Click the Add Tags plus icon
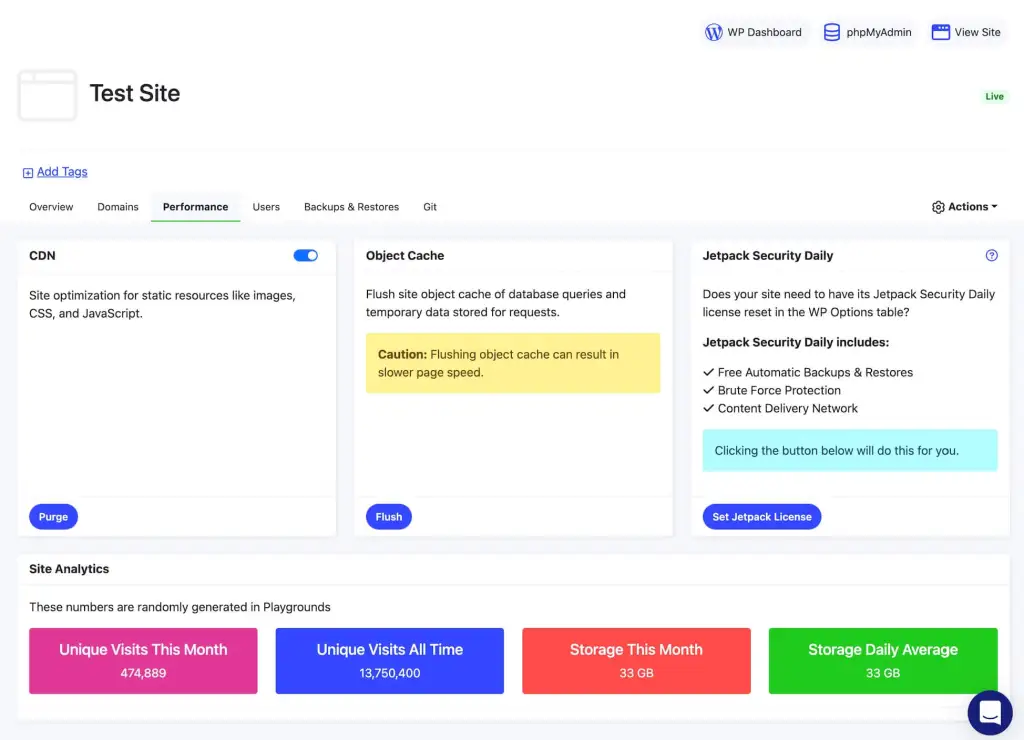Image resolution: width=1024 pixels, height=740 pixels. 27,172
